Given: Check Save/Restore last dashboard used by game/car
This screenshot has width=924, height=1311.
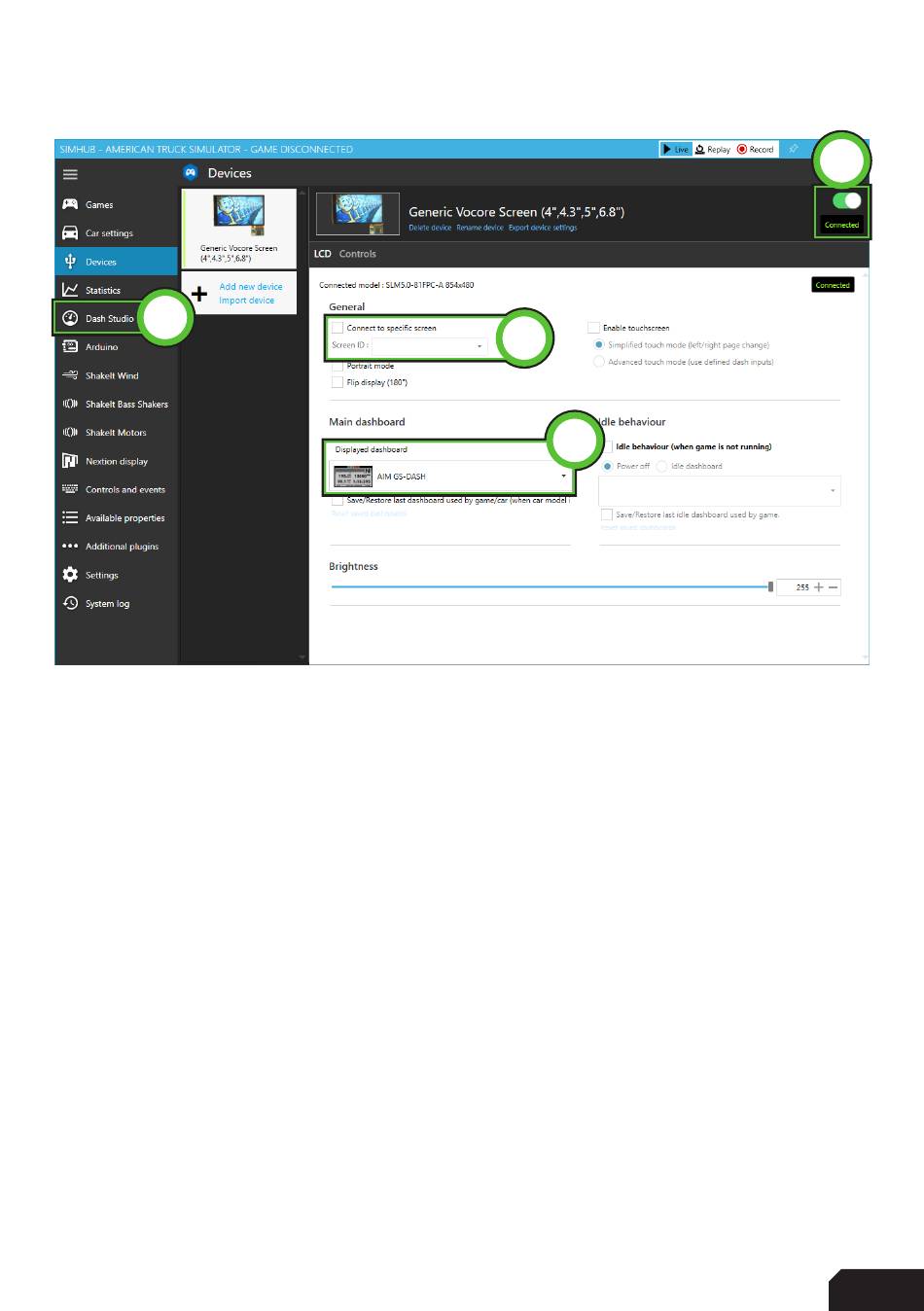Looking at the screenshot, I should [x=338, y=500].
